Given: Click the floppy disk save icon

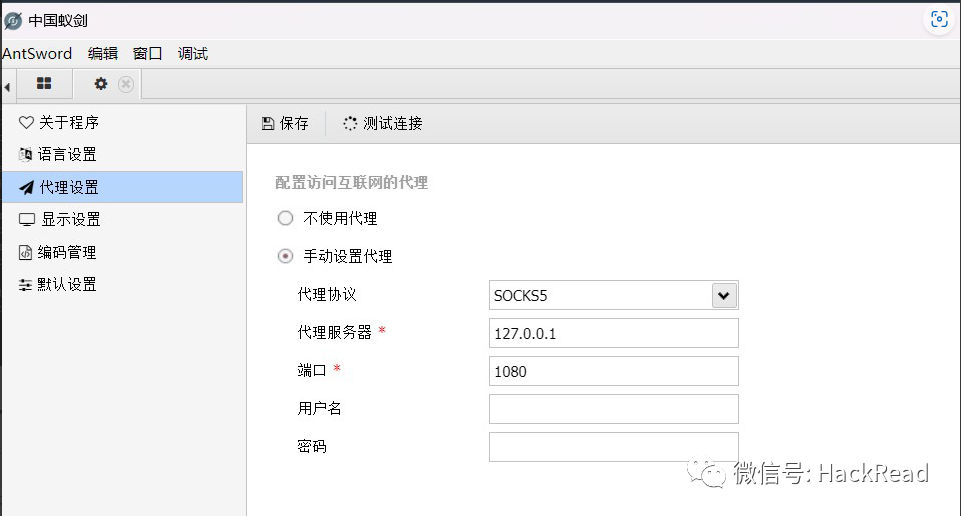Looking at the screenshot, I should (268, 124).
